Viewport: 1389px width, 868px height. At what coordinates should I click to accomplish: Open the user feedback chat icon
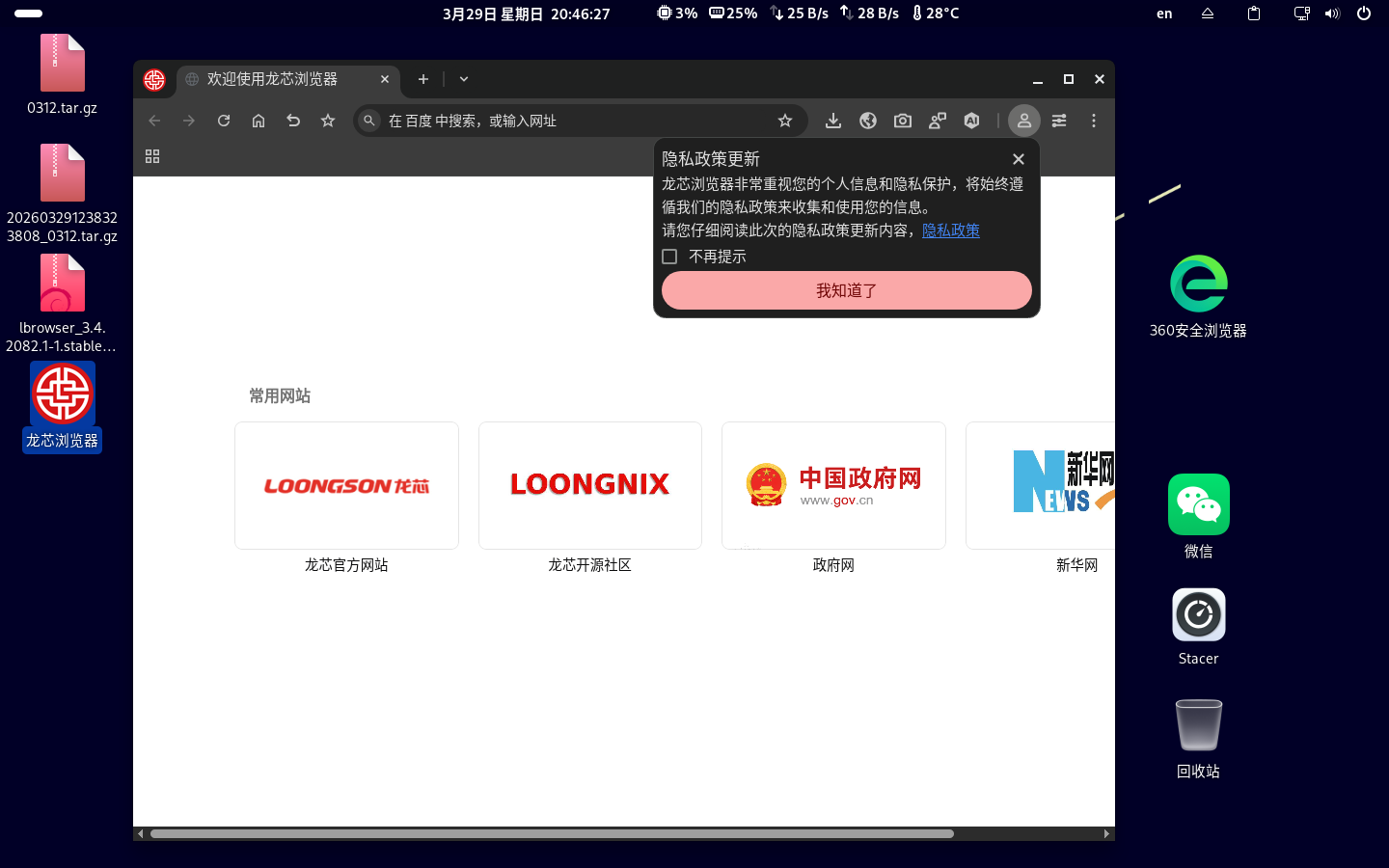937,121
